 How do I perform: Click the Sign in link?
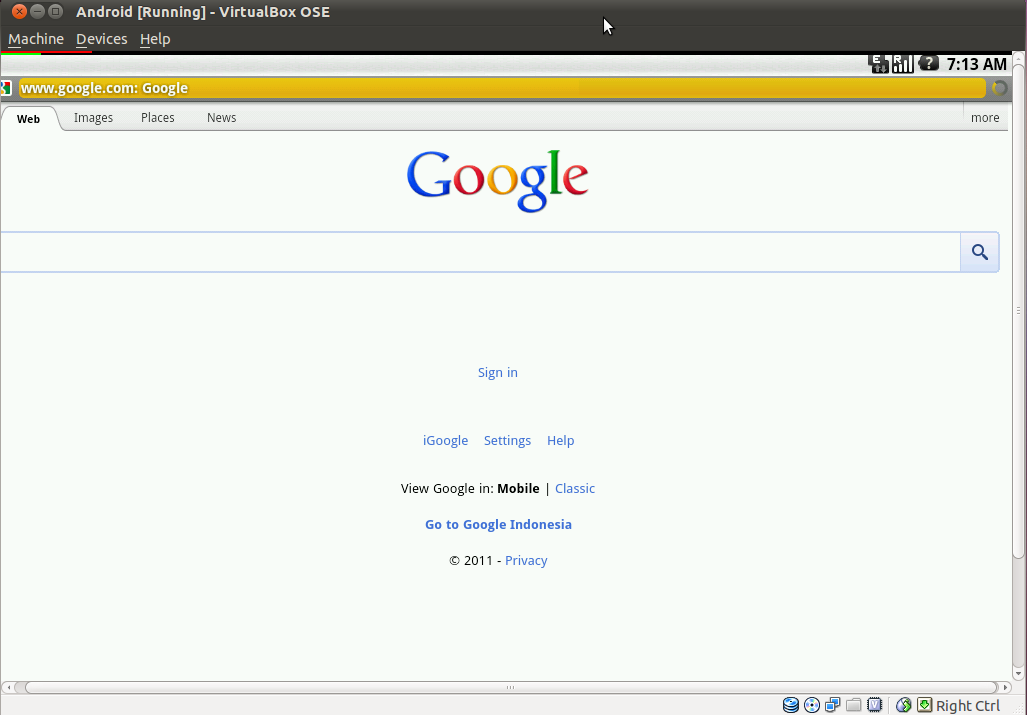(498, 372)
